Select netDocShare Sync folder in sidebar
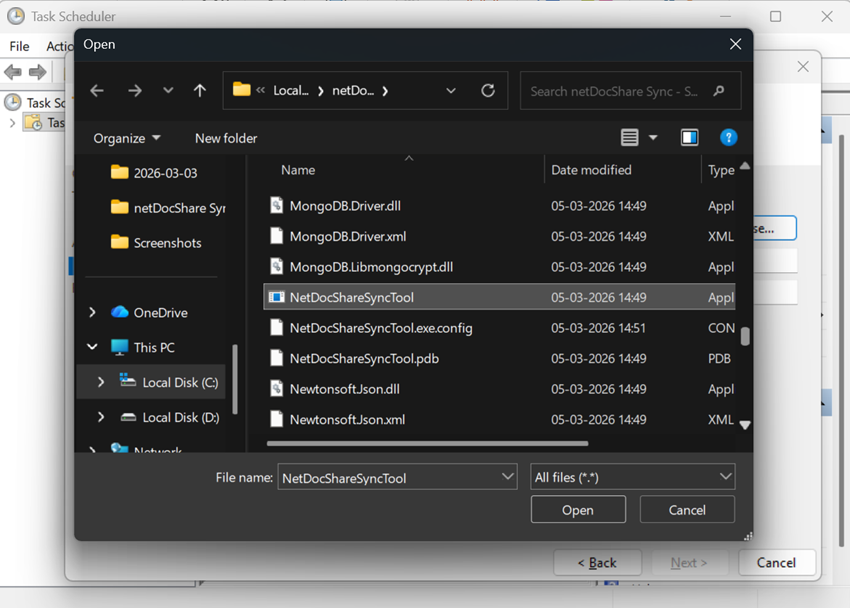 click(168, 208)
